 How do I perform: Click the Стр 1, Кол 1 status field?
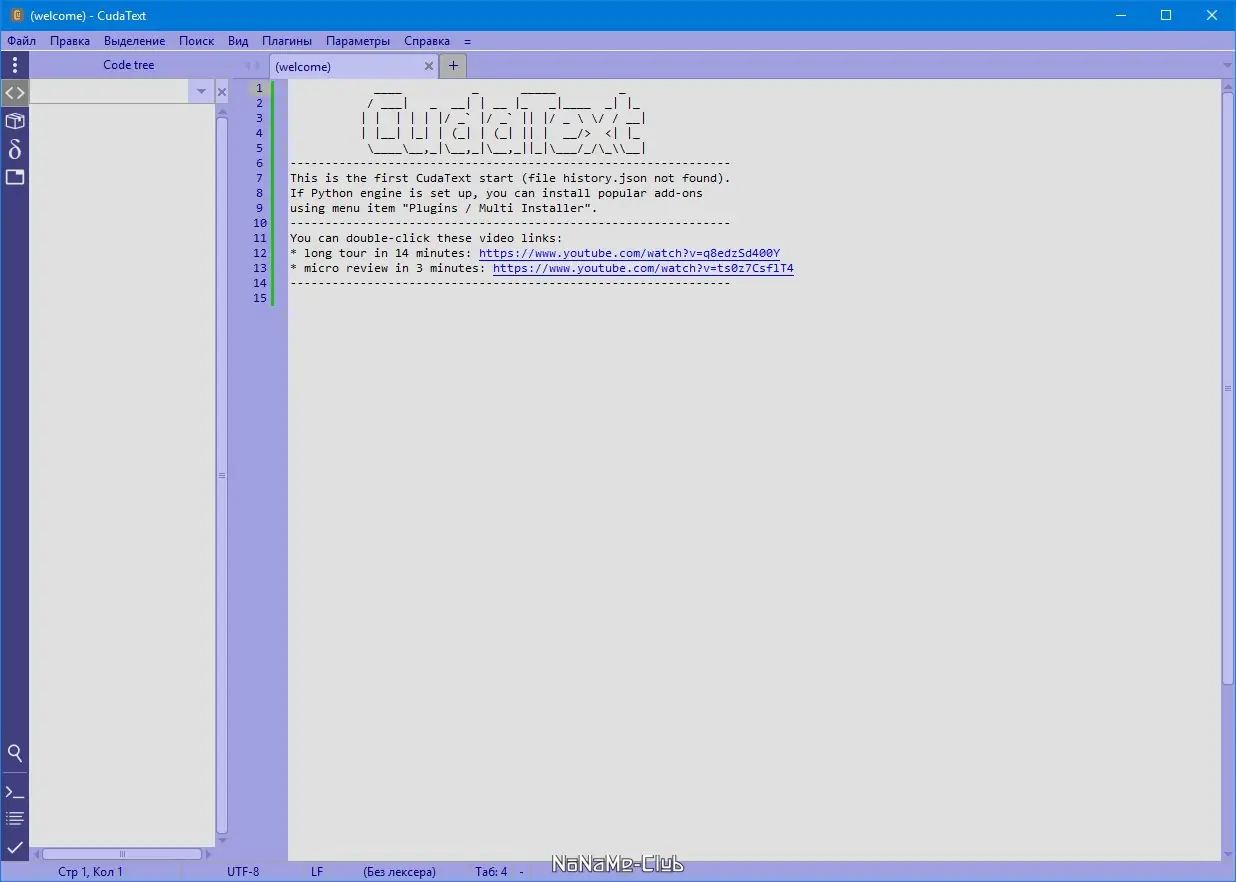pyautogui.click(x=90, y=872)
